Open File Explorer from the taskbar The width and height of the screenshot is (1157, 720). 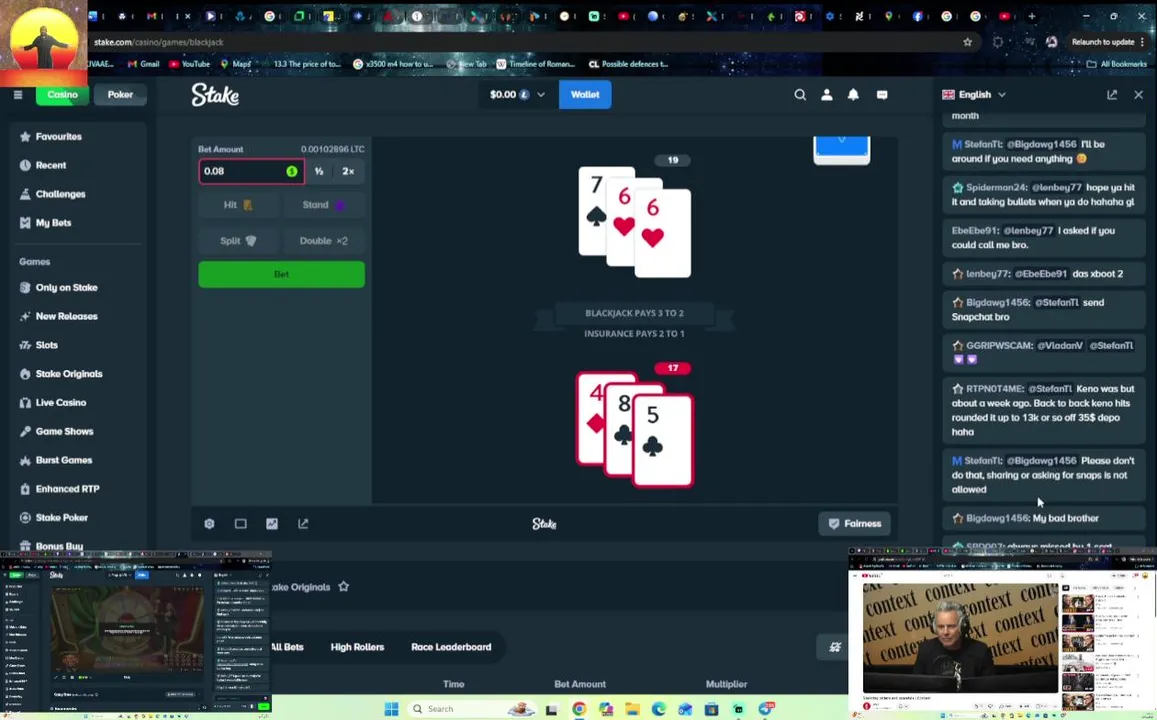tap(632, 709)
